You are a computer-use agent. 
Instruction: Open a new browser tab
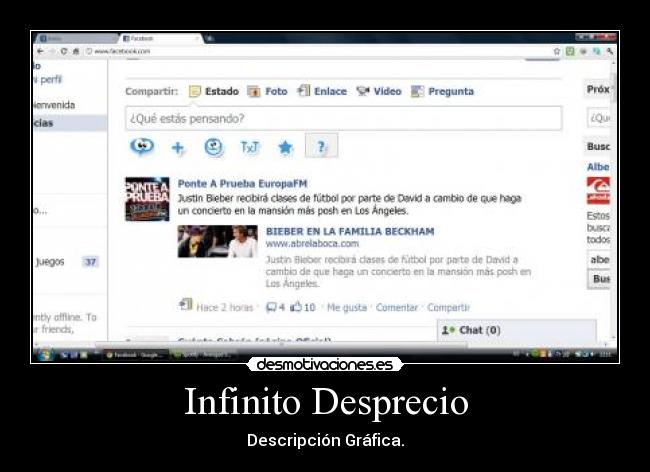point(210,39)
